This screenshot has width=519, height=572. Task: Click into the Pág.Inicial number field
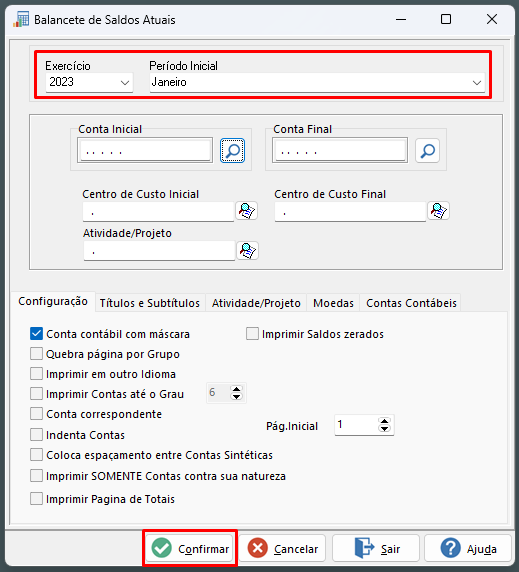pos(356,425)
